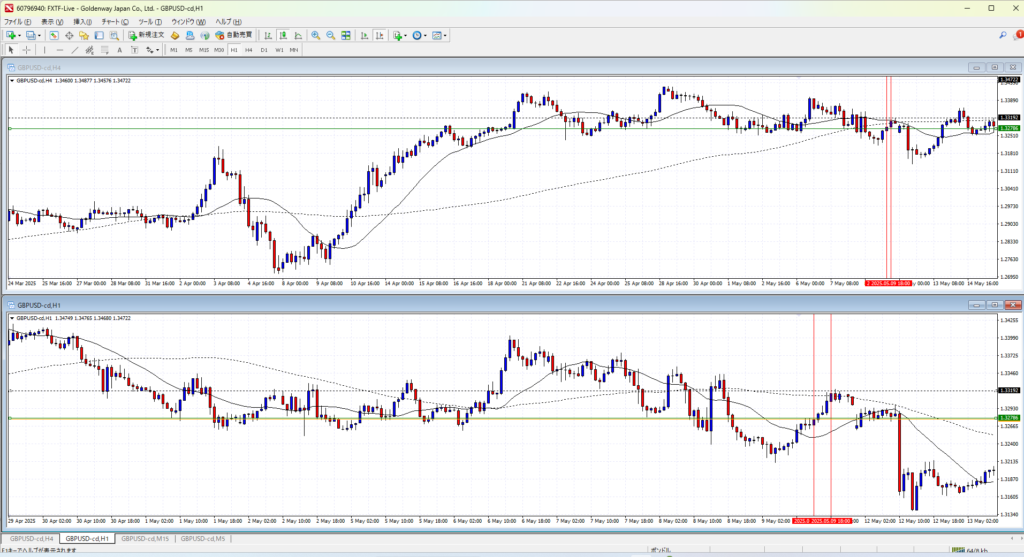Switch timeframe to H4
The width and height of the screenshot is (1024, 557).
tap(249, 49)
